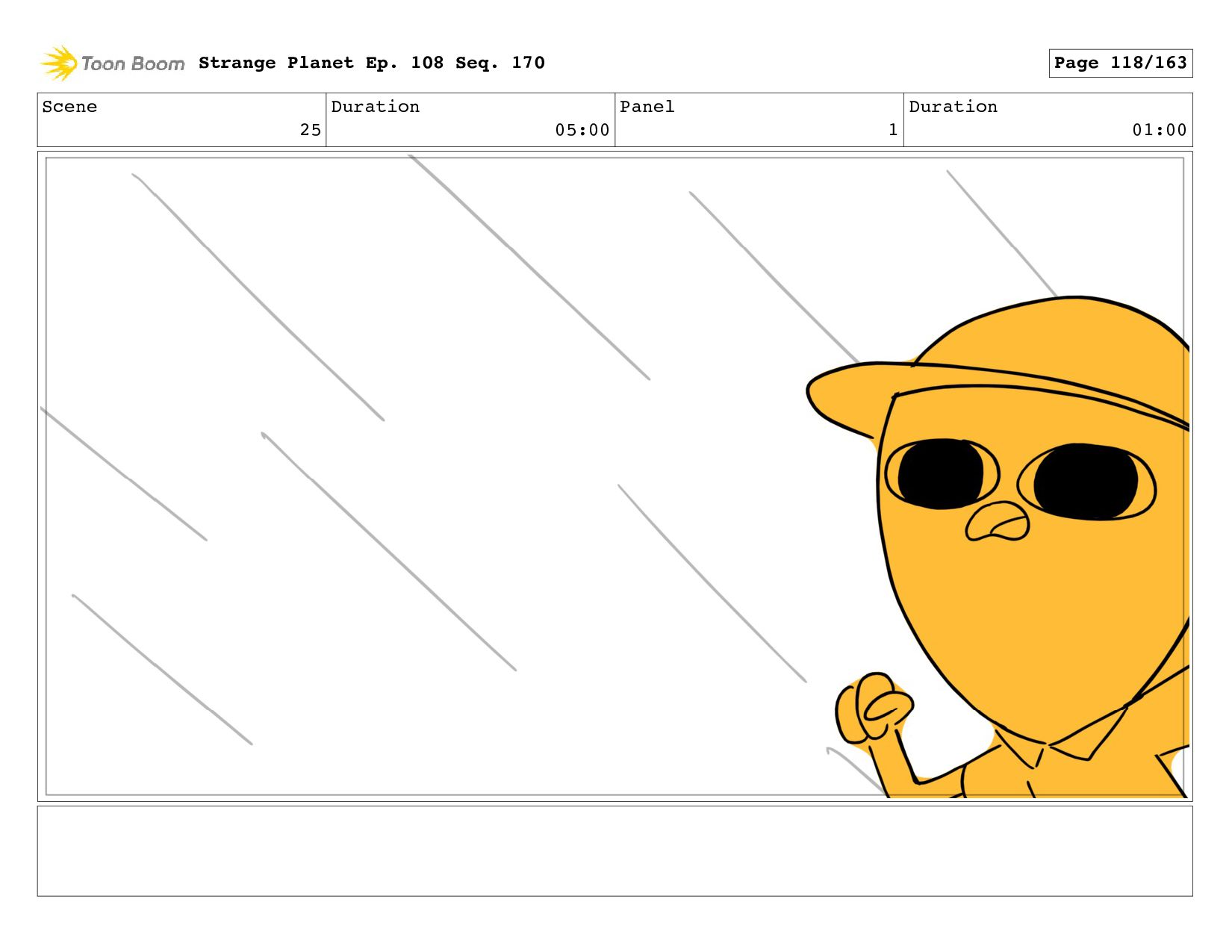Viewport: 1232px width, 952px height.
Task: Click the 'Panel' header label
Action: pyautogui.click(x=647, y=107)
